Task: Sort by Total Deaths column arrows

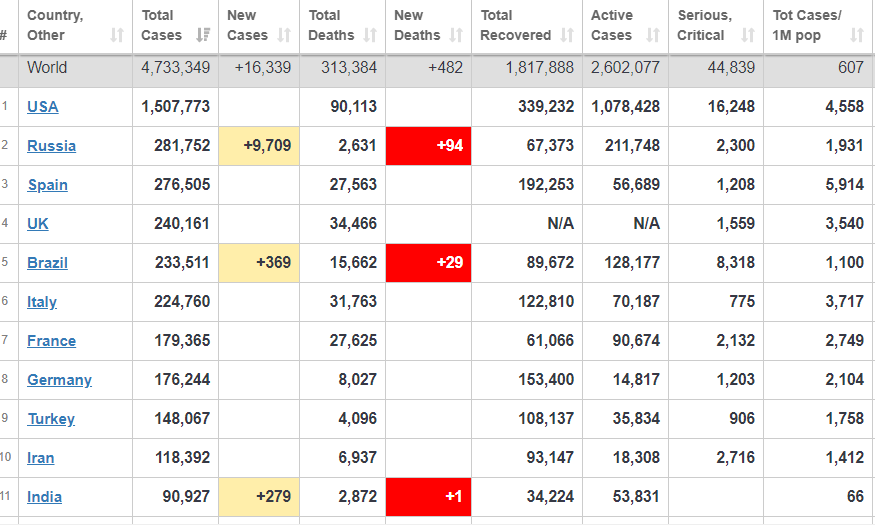Action: (x=370, y=35)
